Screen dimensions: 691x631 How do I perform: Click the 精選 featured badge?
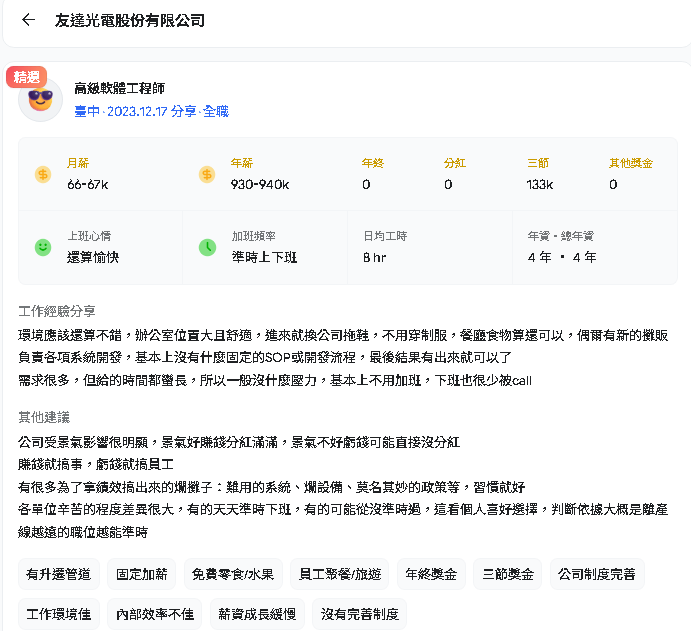tap(26, 77)
